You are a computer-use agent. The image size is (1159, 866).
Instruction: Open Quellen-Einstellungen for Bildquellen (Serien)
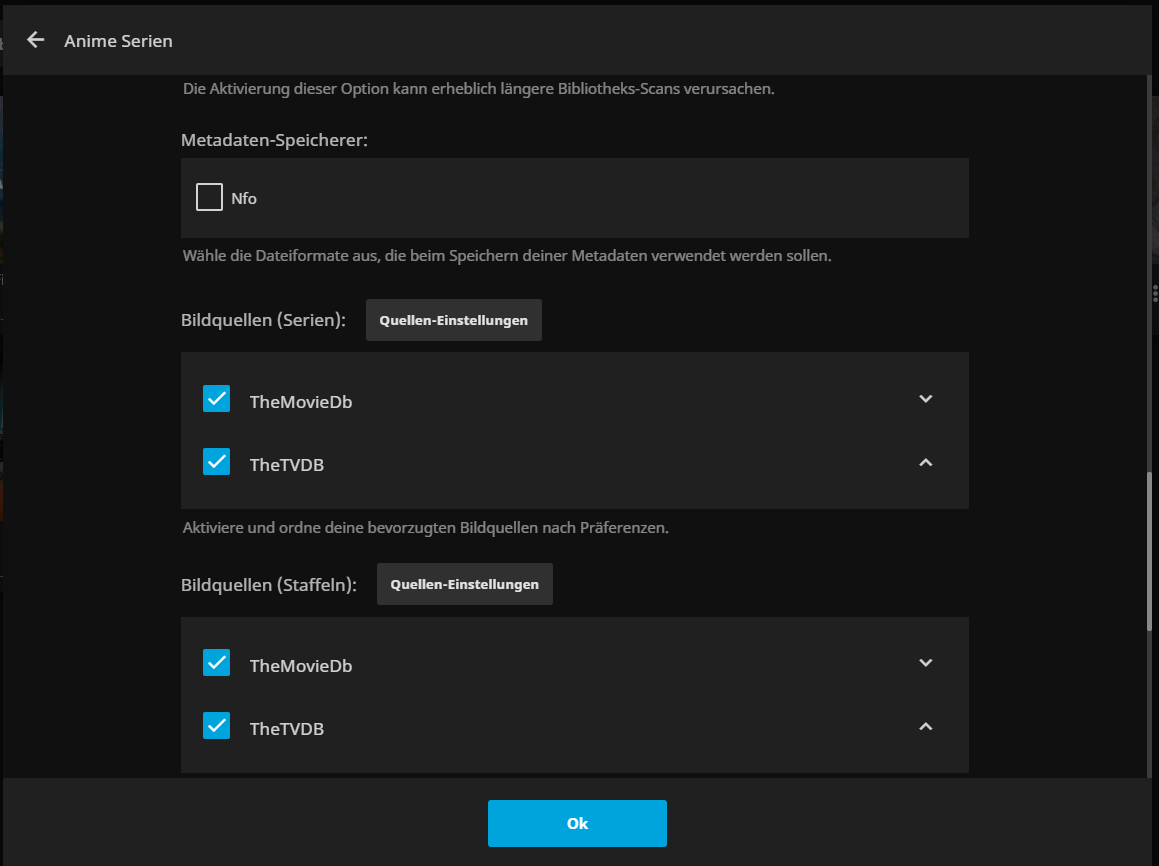click(453, 320)
